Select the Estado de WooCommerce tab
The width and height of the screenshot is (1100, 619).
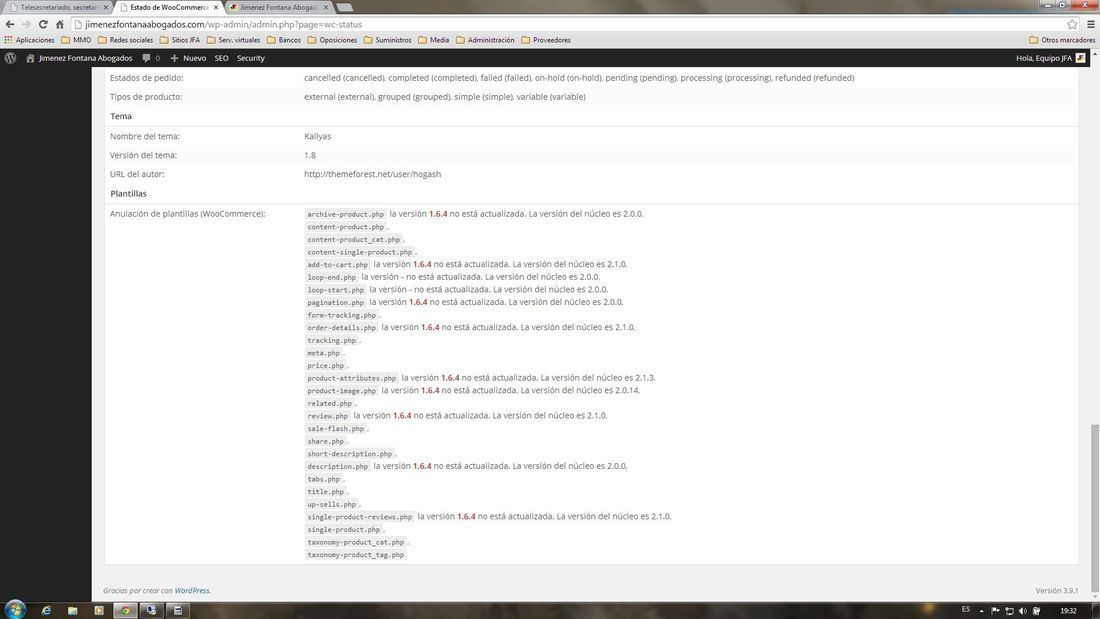click(x=168, y=7)
